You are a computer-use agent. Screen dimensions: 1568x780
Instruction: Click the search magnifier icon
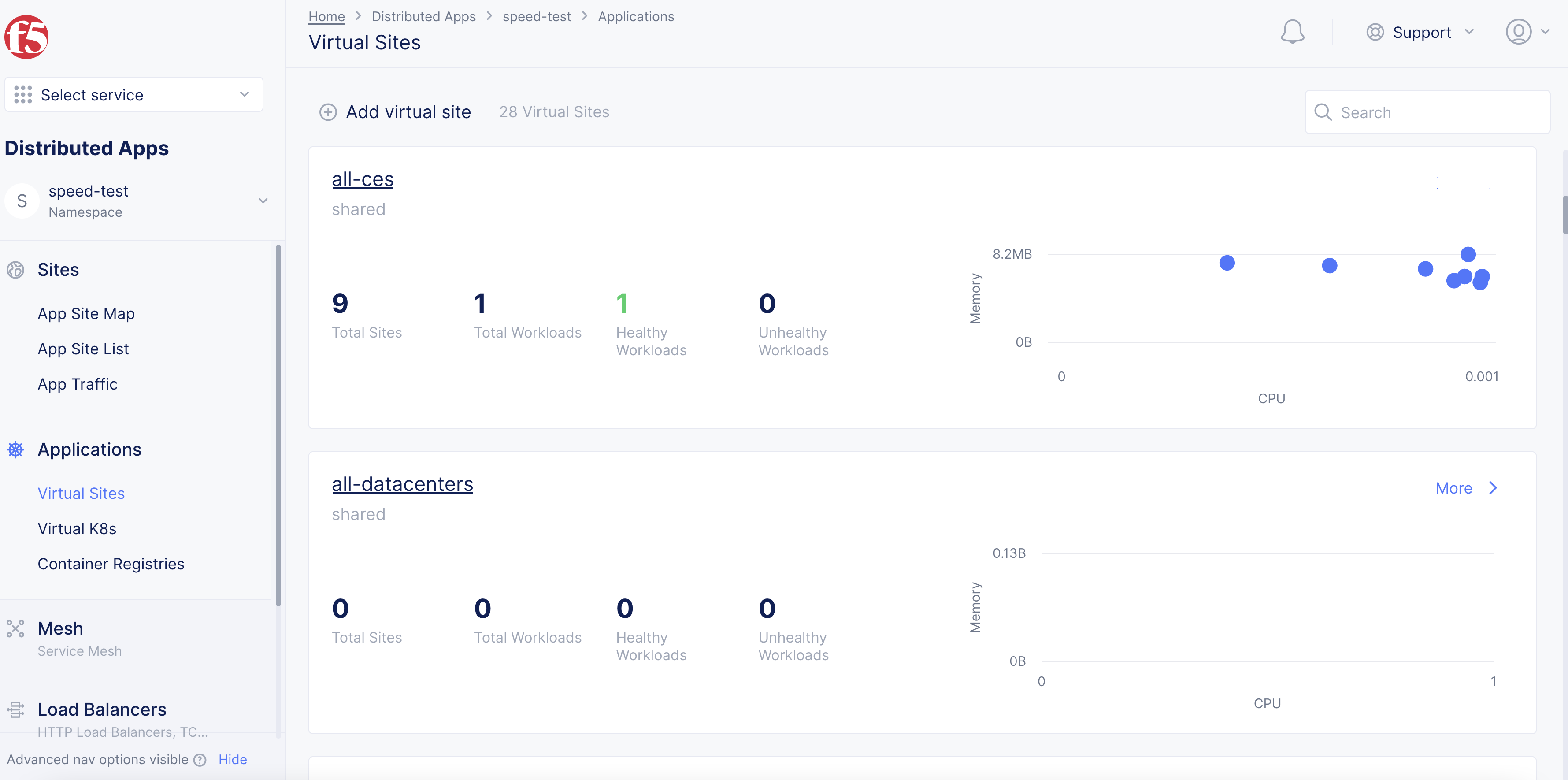(x=1323, y=112)
